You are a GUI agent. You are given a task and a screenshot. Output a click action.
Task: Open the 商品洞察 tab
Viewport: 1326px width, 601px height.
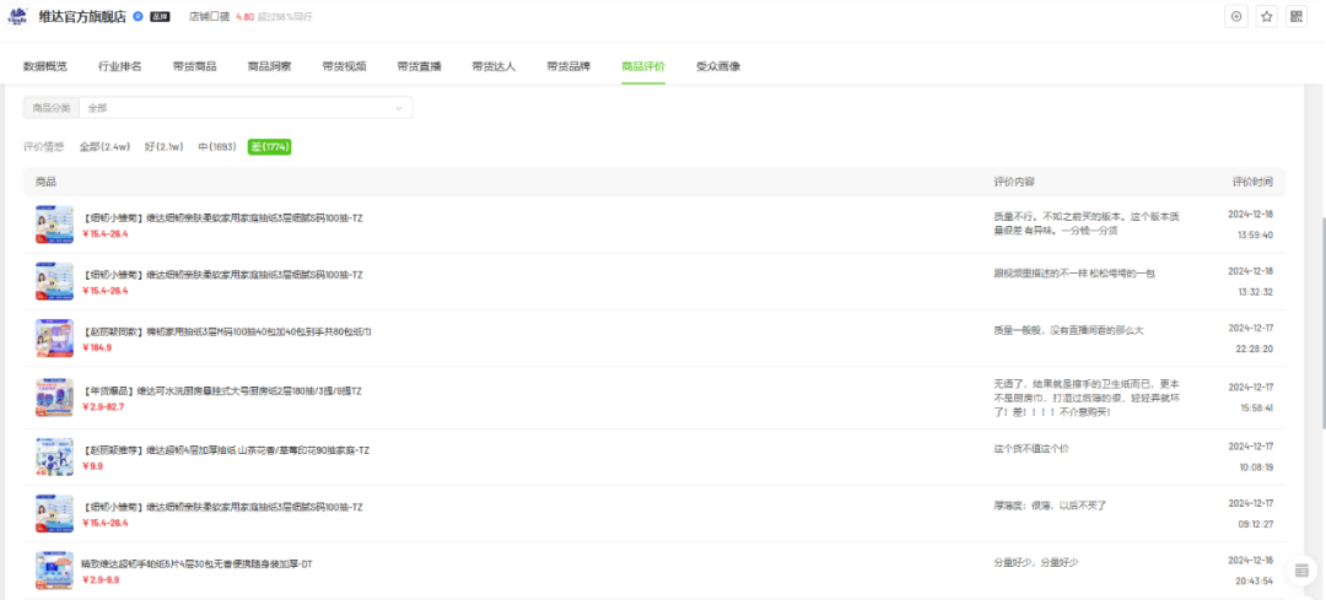269,67
